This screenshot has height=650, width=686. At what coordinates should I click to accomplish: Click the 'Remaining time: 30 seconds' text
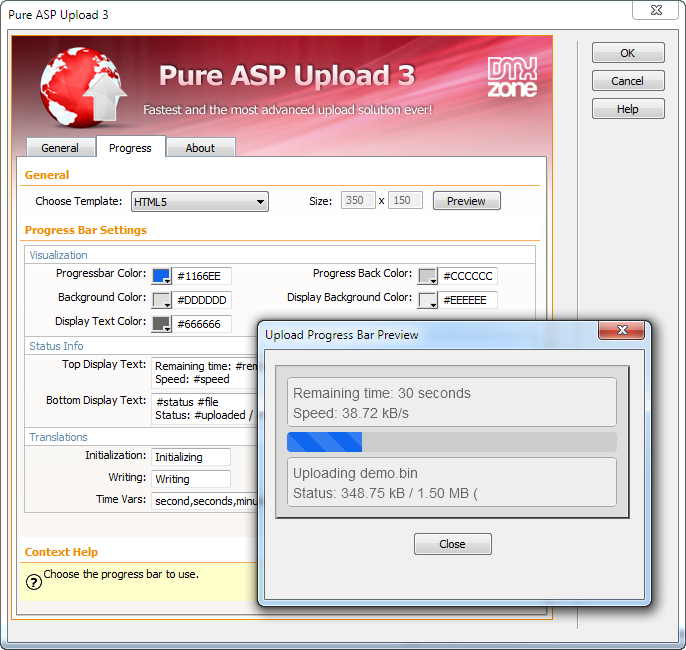click(382, 393)
